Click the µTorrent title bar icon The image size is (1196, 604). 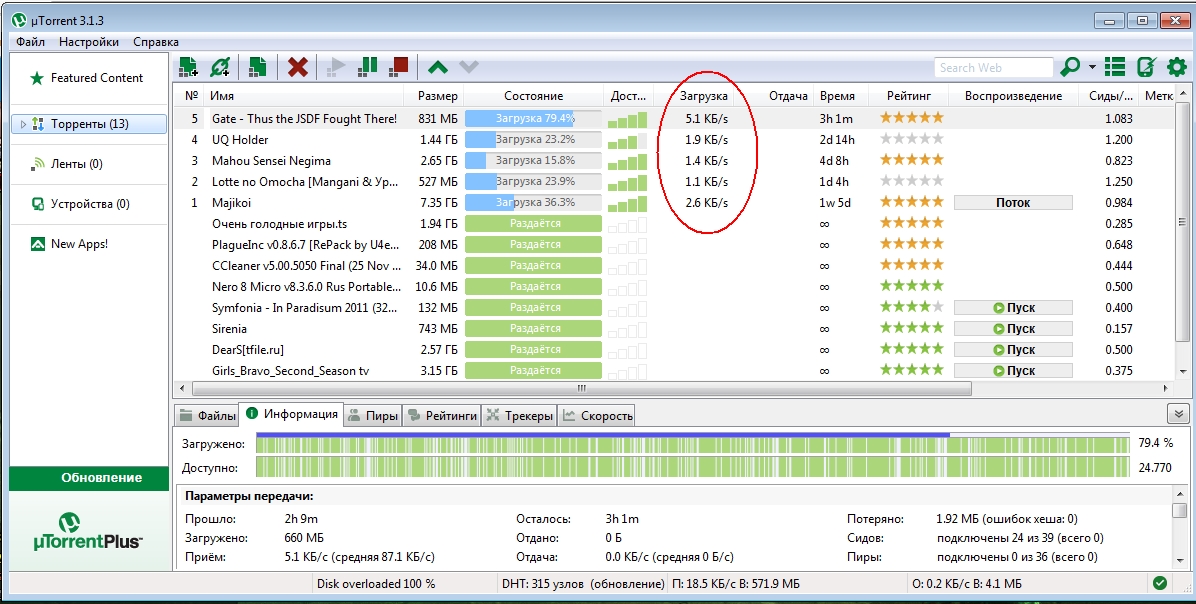pyautogui.click(x=19, y=21)
